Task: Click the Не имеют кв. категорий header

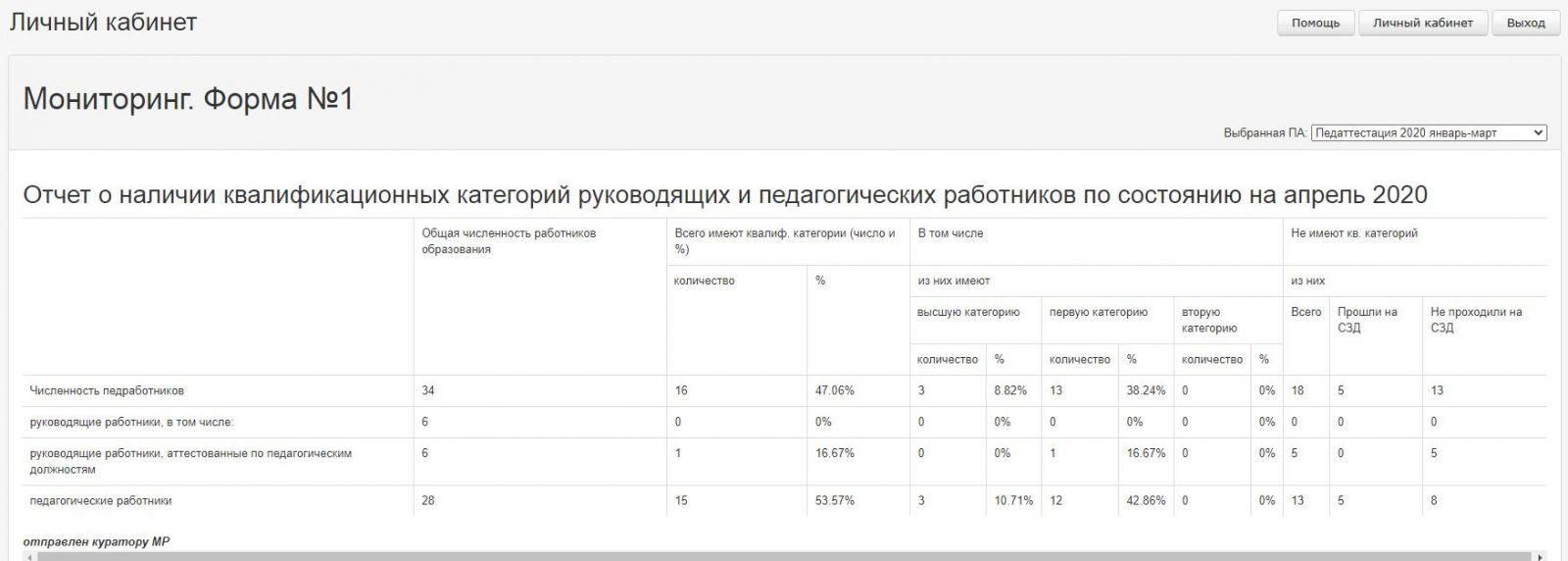Action: click(1353, 233)
